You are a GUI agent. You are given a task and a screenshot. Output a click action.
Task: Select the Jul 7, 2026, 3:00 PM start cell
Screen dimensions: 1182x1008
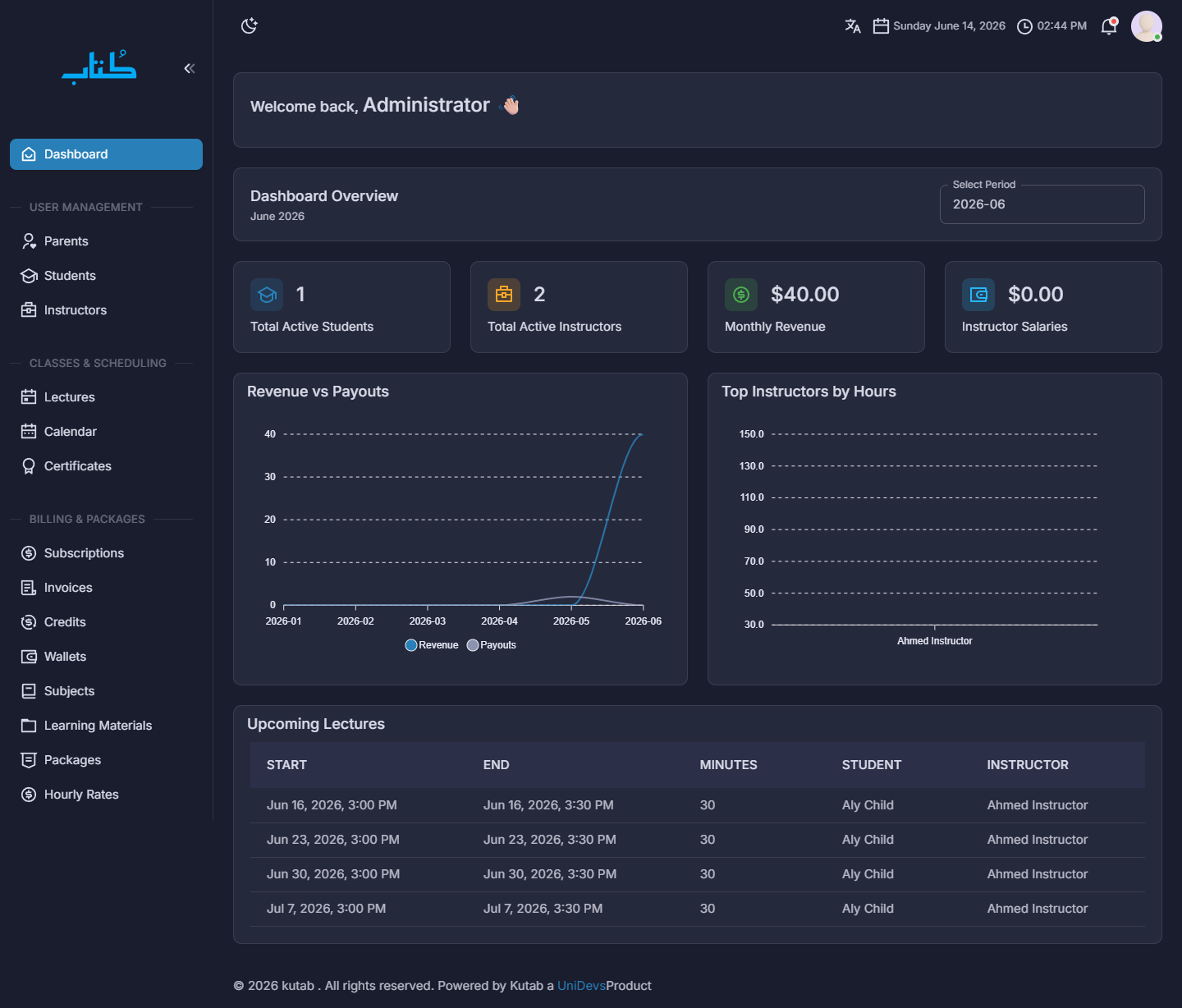click(326, 909)
